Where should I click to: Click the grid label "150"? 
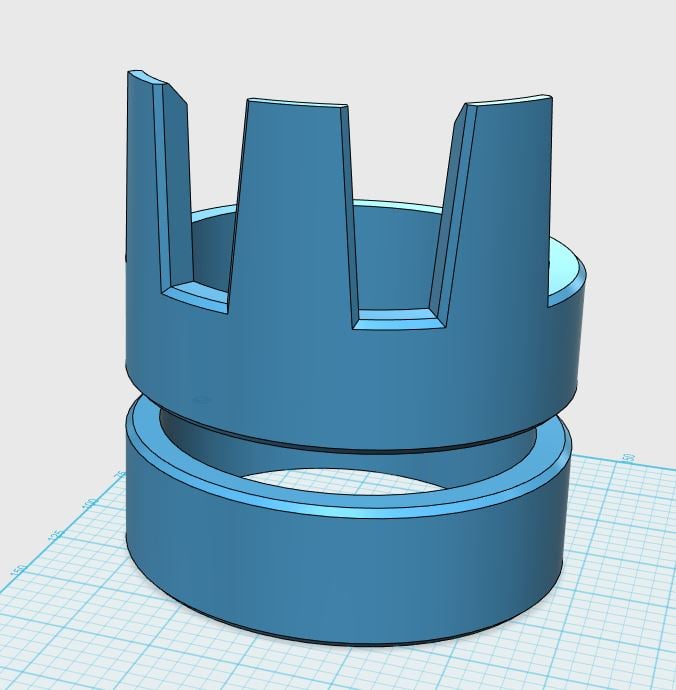click(x=18, y=569)
